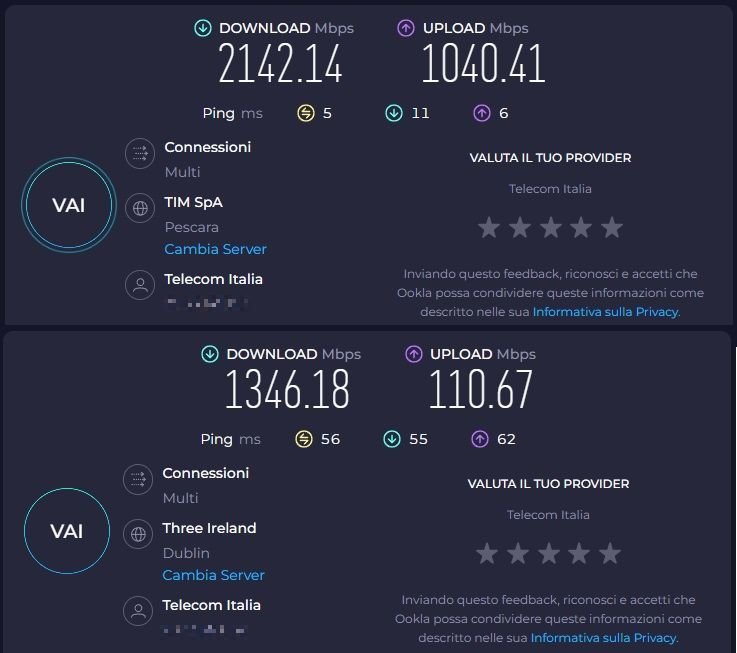737x653 pixels.
Task: Click the download arrow icon above 1346.18
Action: pos(210,354)
